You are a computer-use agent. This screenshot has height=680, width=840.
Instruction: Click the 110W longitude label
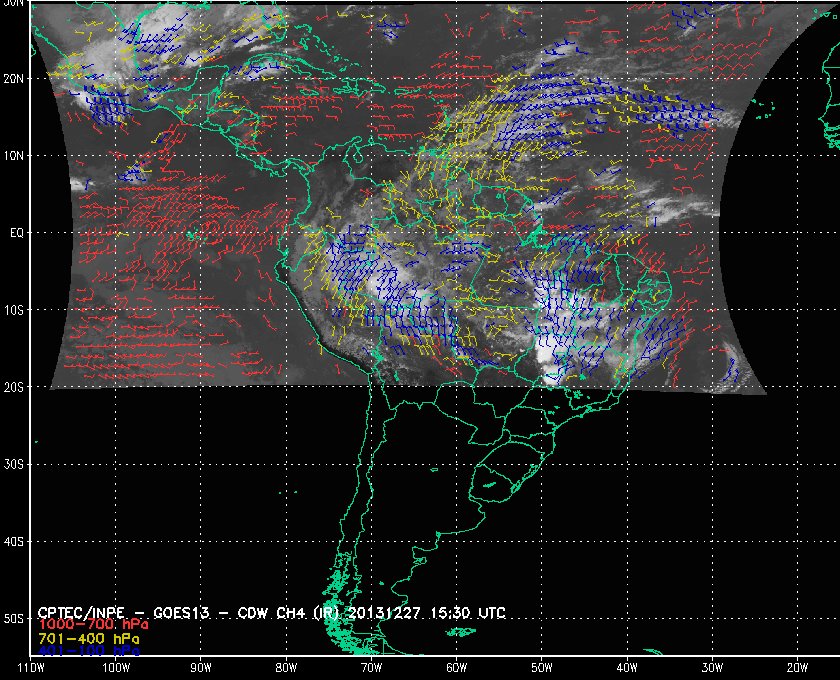click(31, 668)
